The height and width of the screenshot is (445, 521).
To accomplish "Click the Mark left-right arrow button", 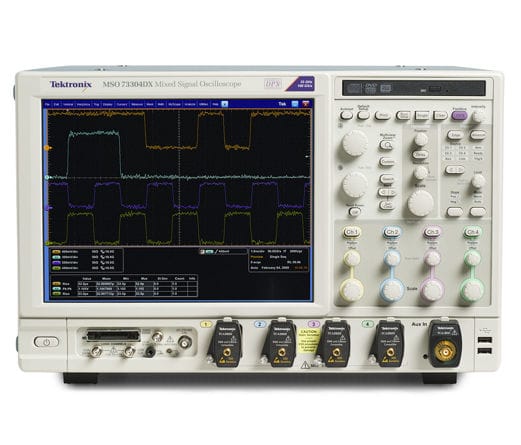I will pyautogui.click(x=387, y=193).
